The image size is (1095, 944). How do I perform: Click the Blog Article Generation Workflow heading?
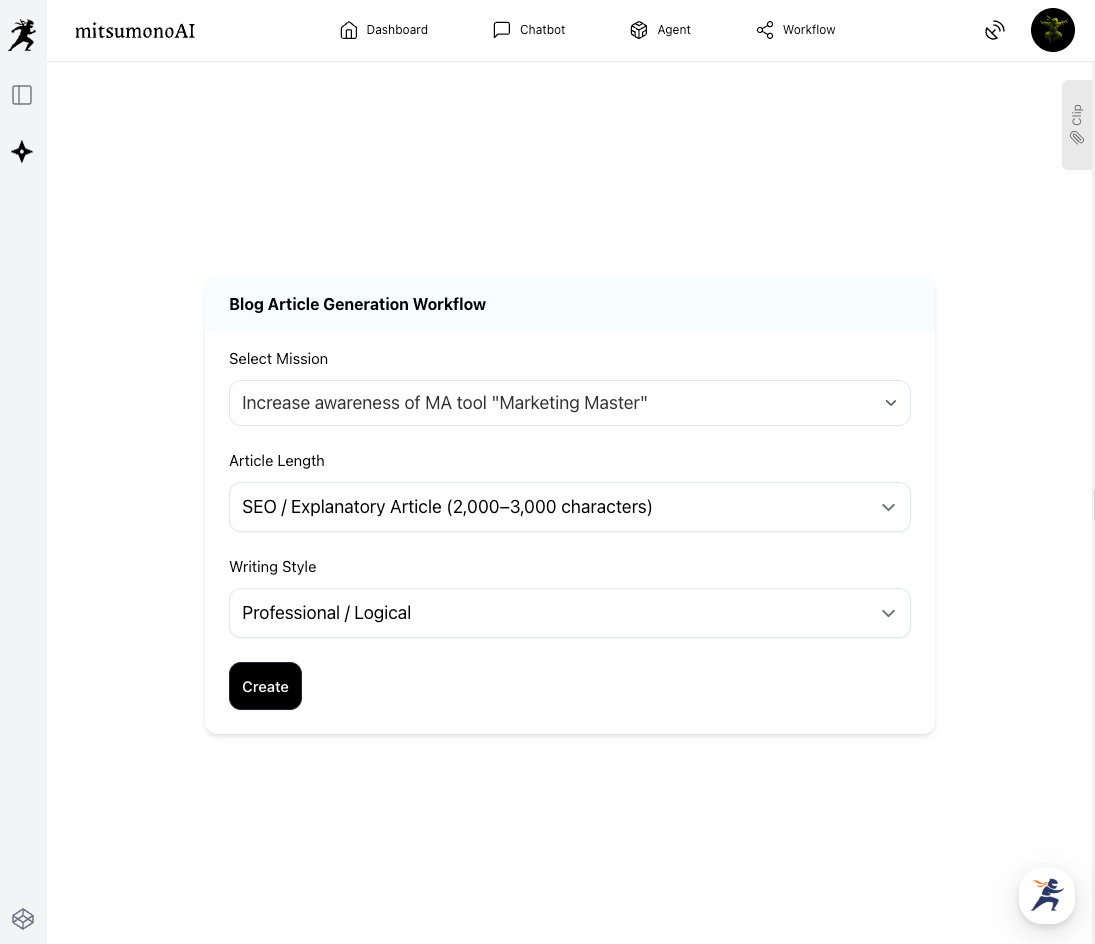tap(357, 304)
